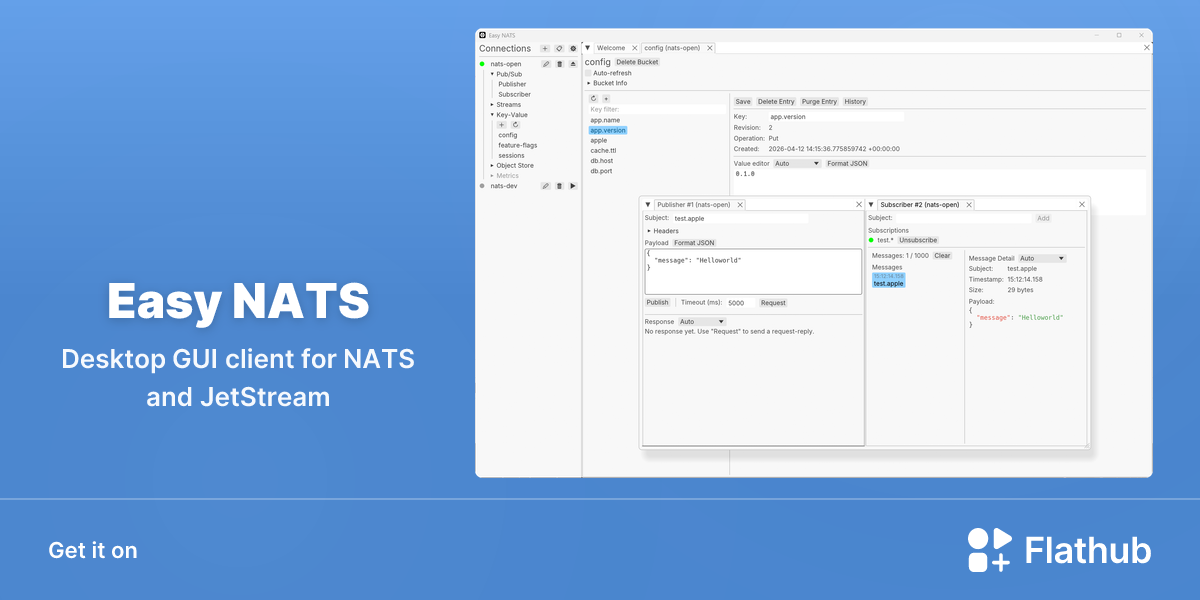Open the Message Detail Auto dropdown
1200x600 pixels.
pos(1042,258)
